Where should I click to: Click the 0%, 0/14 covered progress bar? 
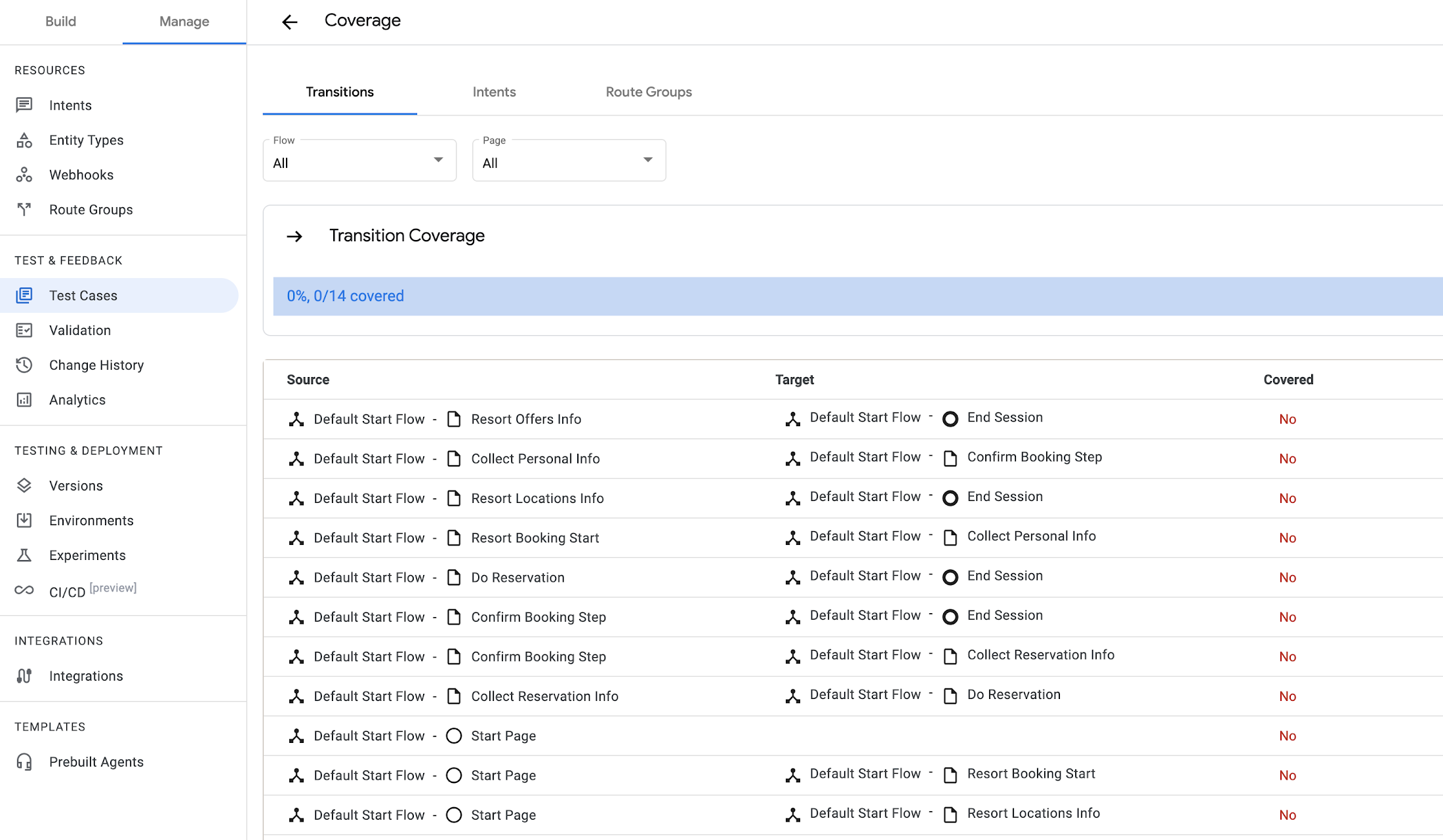(854, 296)
